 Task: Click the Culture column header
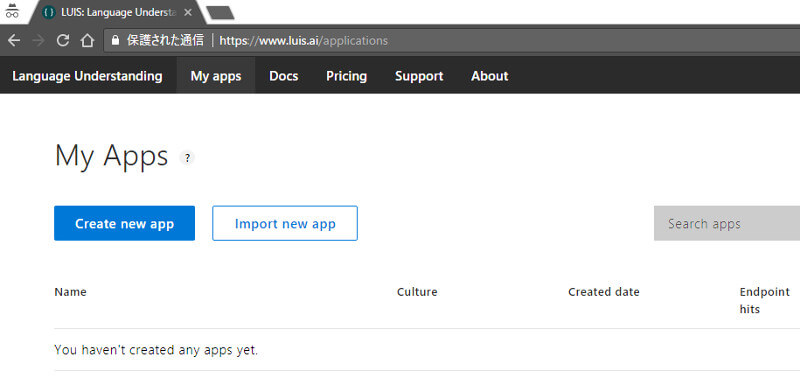point(417,292)
